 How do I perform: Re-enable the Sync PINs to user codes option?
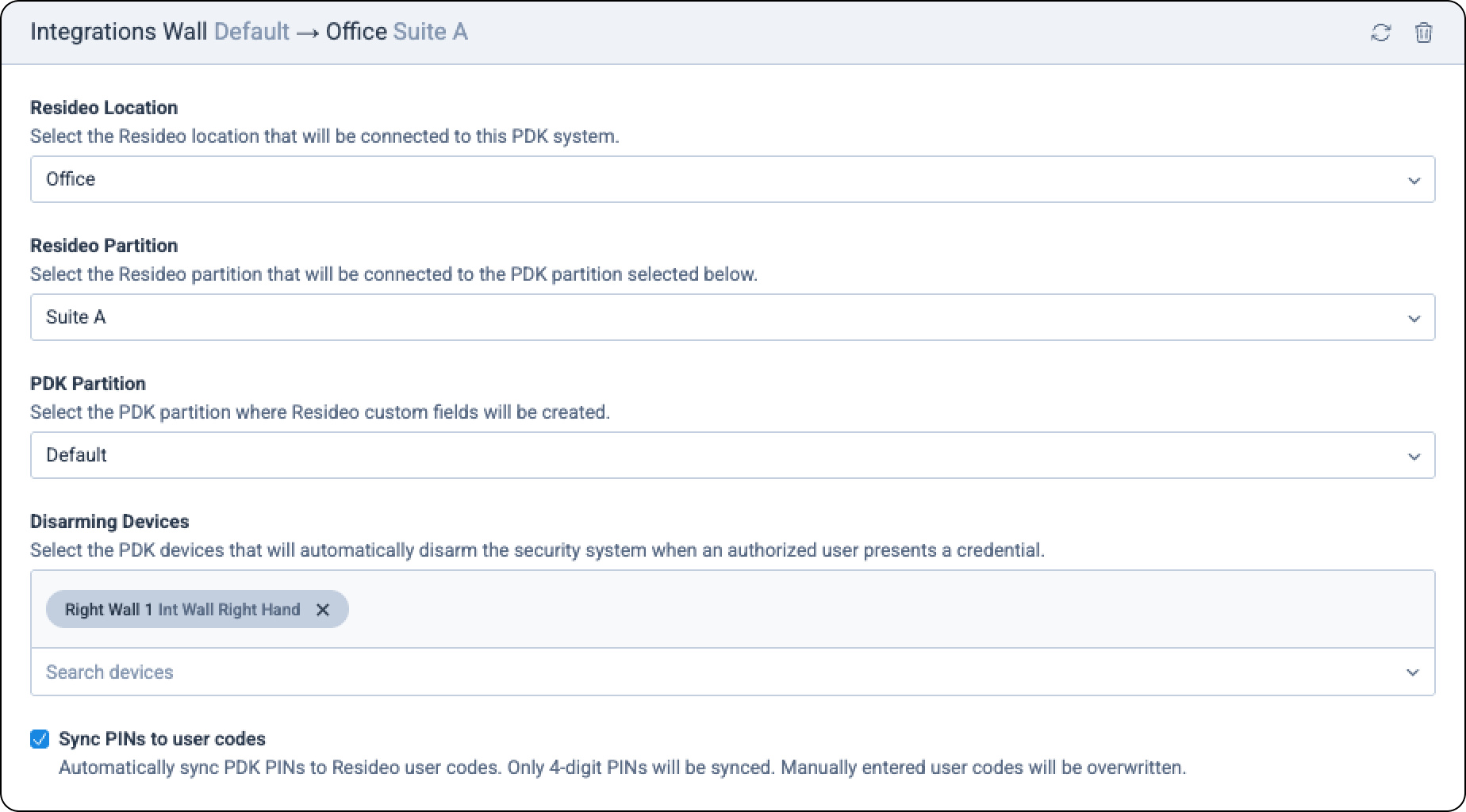[x=39, y=739]
